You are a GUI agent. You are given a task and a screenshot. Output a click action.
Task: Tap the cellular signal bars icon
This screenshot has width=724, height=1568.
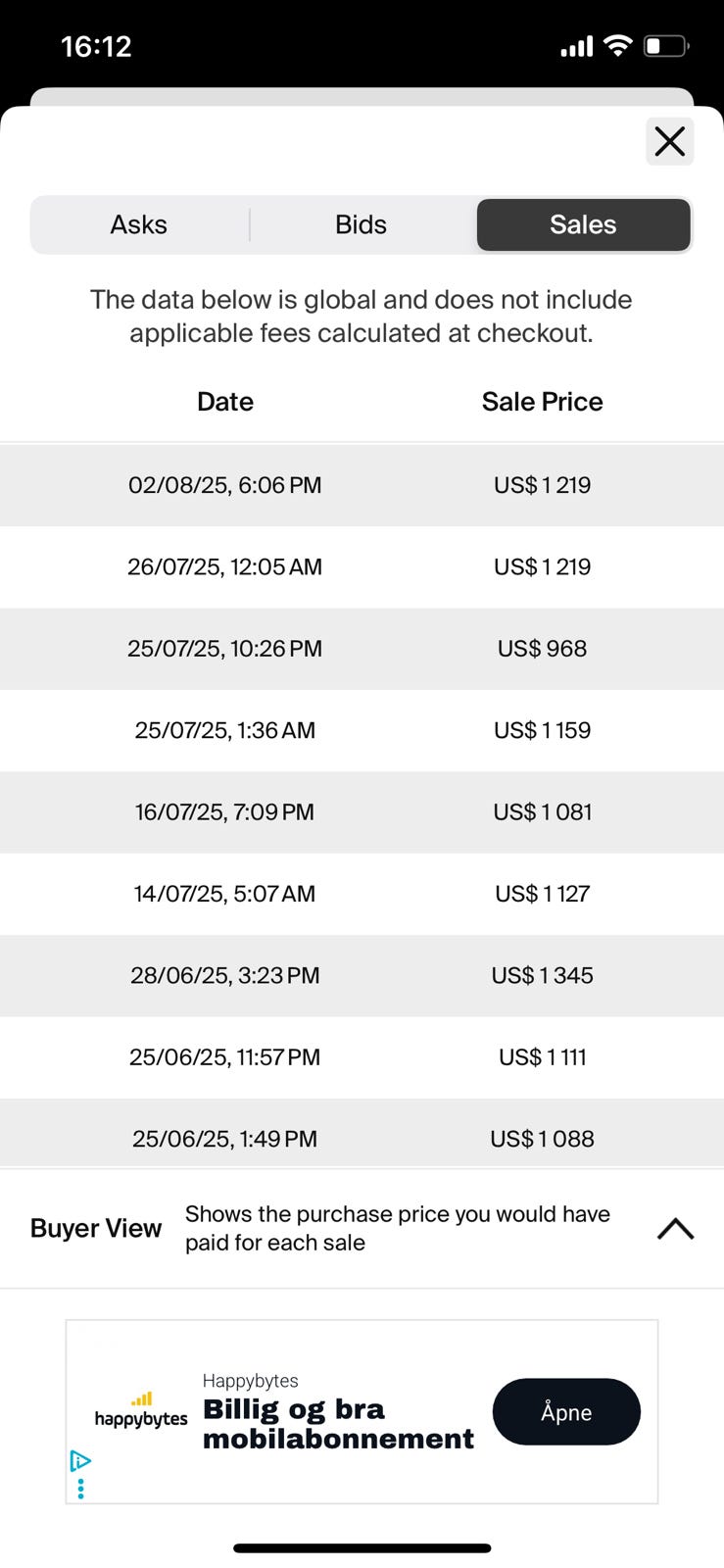tap(577, 46)
